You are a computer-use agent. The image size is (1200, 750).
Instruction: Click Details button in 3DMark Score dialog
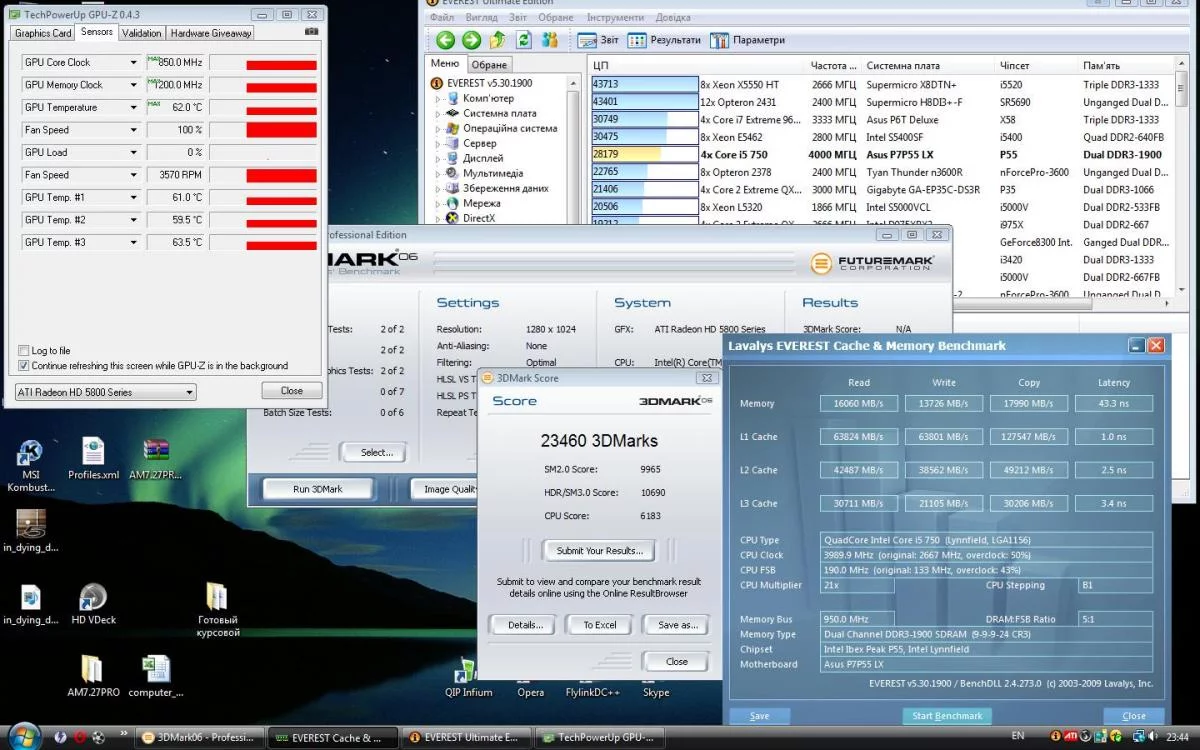pos(524,625)
